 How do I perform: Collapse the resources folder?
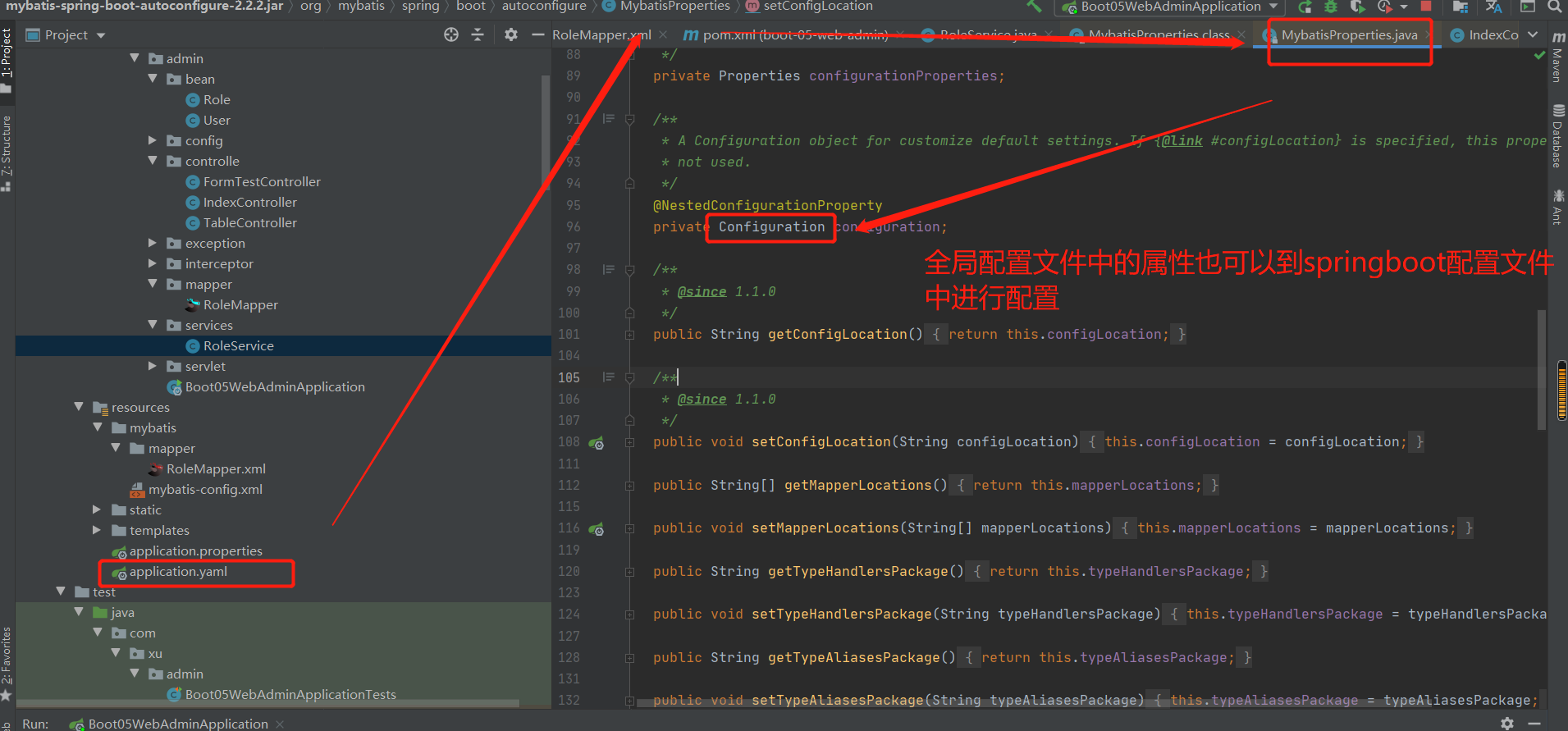coord(79,407)
